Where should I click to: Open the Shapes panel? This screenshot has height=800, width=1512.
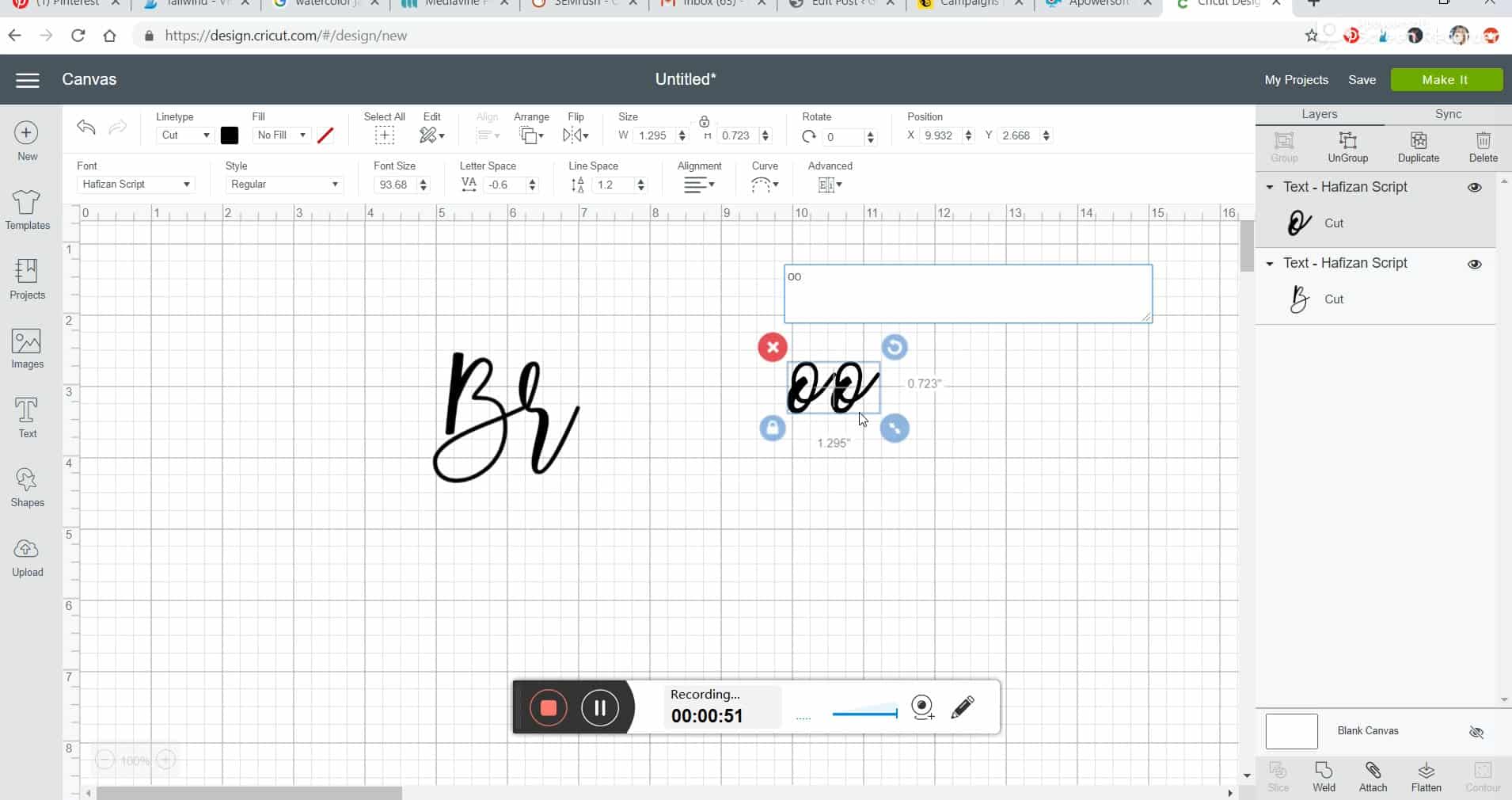pos(27,486)
